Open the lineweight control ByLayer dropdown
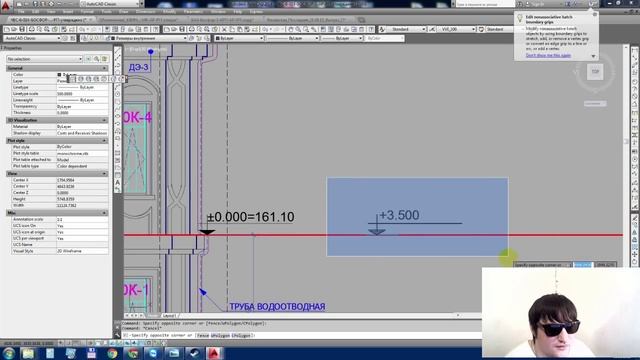640x360 pixels. pos(342,38)
